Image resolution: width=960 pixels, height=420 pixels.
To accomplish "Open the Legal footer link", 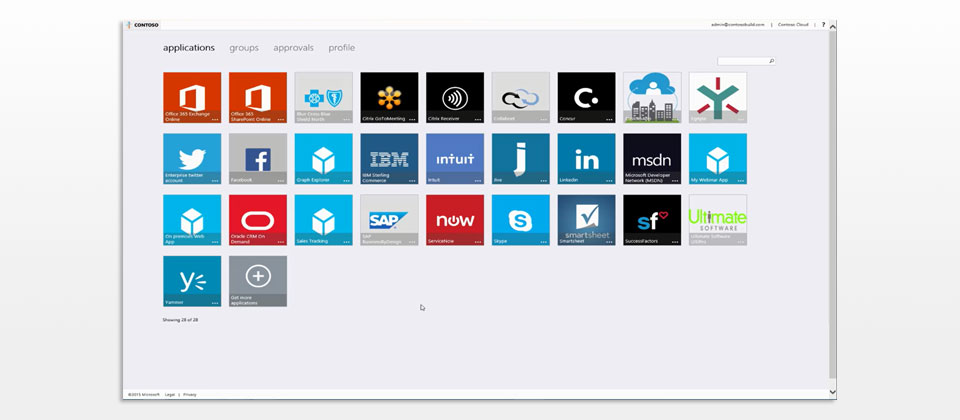I will point(170,395).
